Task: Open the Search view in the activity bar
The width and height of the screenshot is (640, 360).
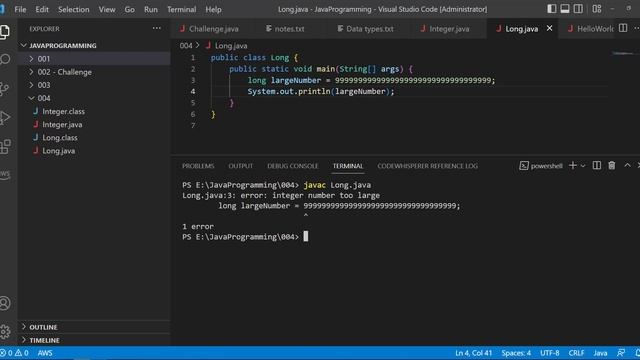Action: (x=5, y=60)
